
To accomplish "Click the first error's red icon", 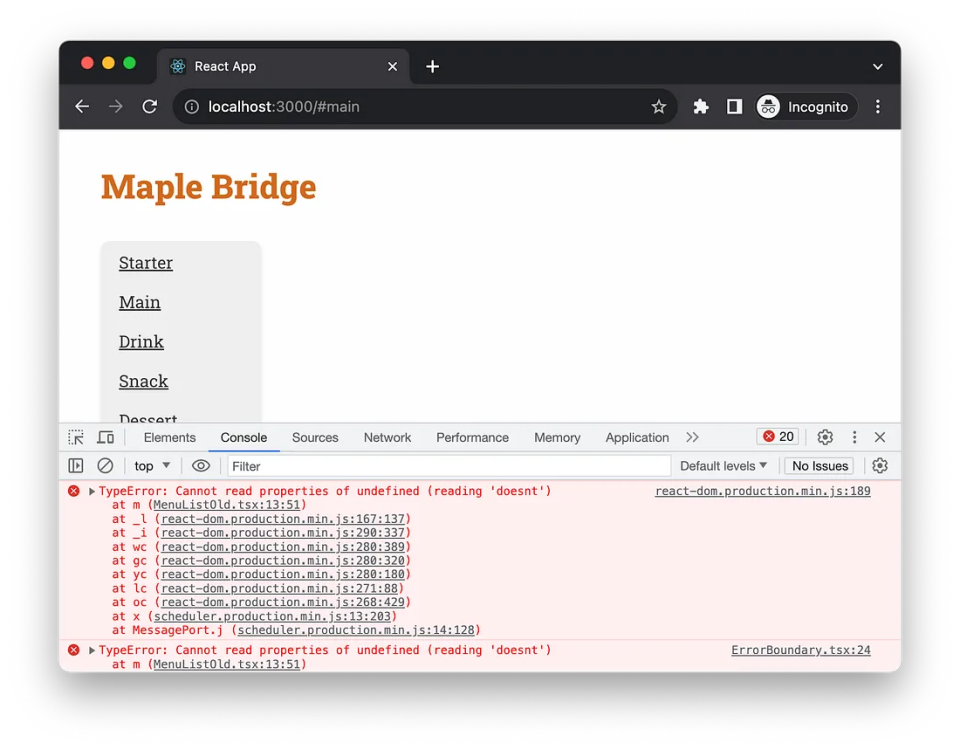I will tap(73, 491).
